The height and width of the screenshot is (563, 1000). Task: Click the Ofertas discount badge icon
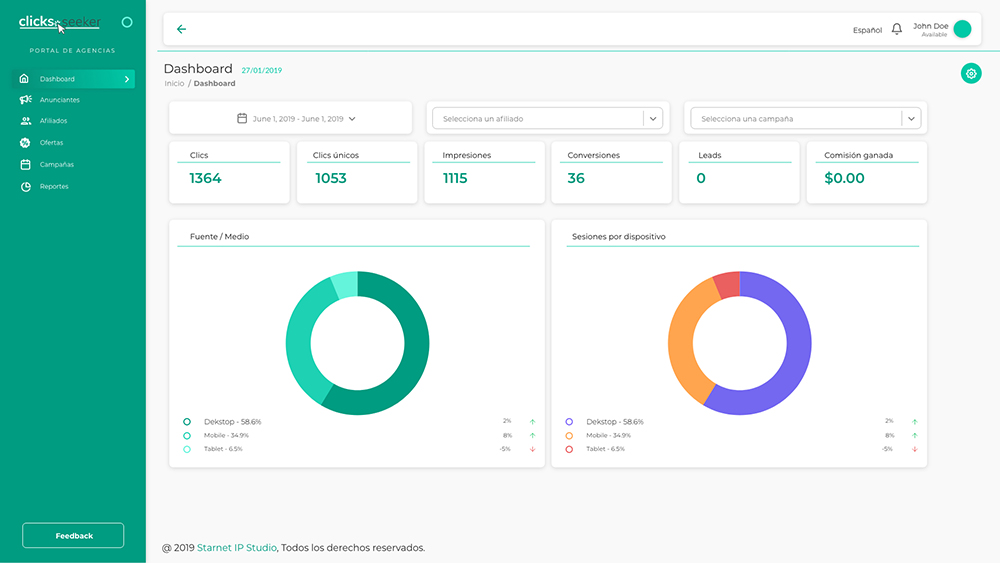tap(25, 143)
